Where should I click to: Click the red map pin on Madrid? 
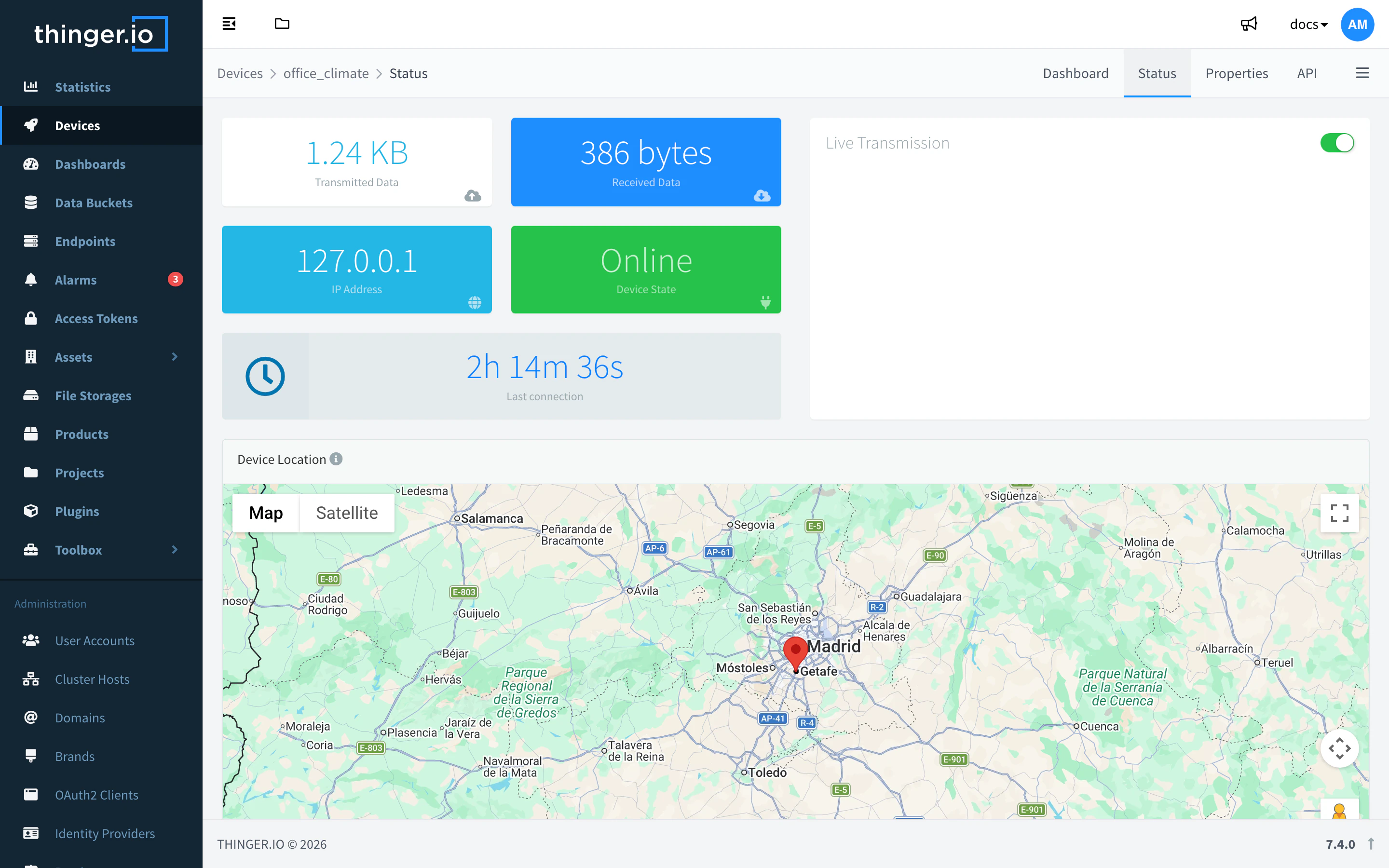pos(795,654)
